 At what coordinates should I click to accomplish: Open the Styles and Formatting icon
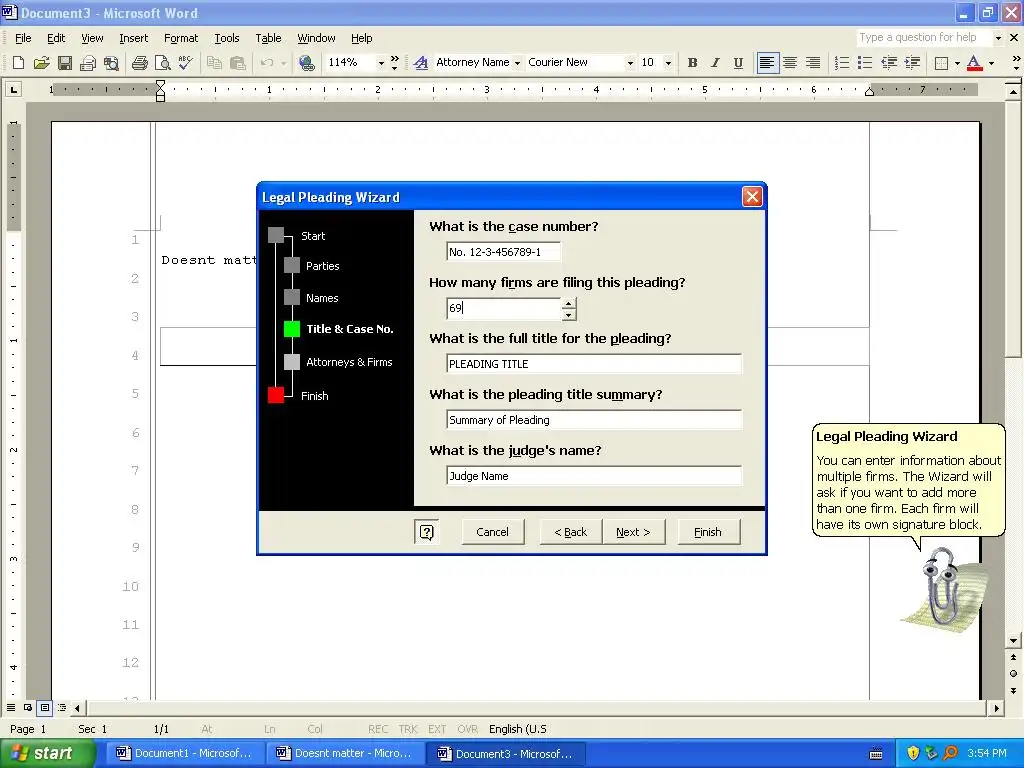pos(421,63)
